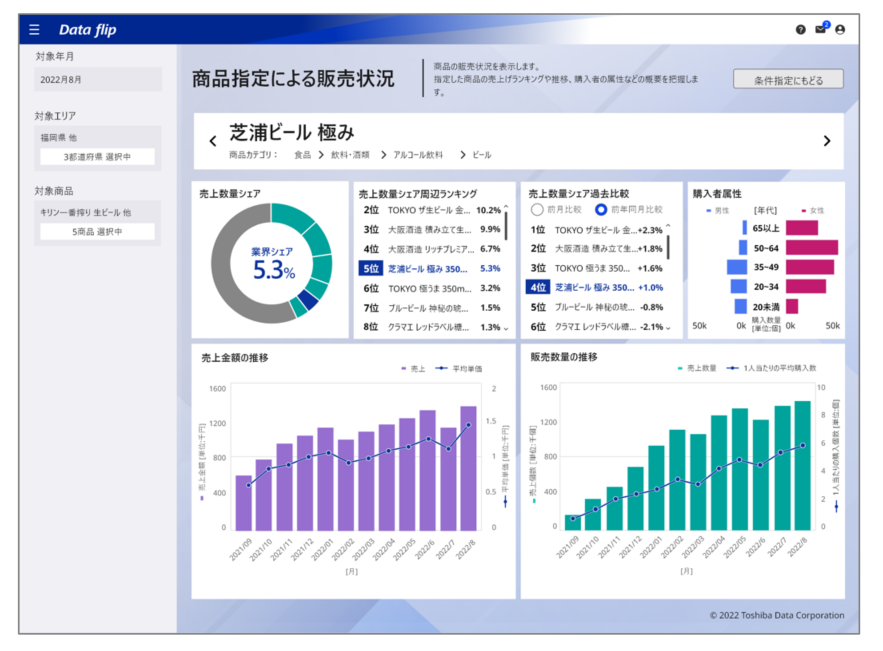Click the female bar for 65以上

pos(802,228)
